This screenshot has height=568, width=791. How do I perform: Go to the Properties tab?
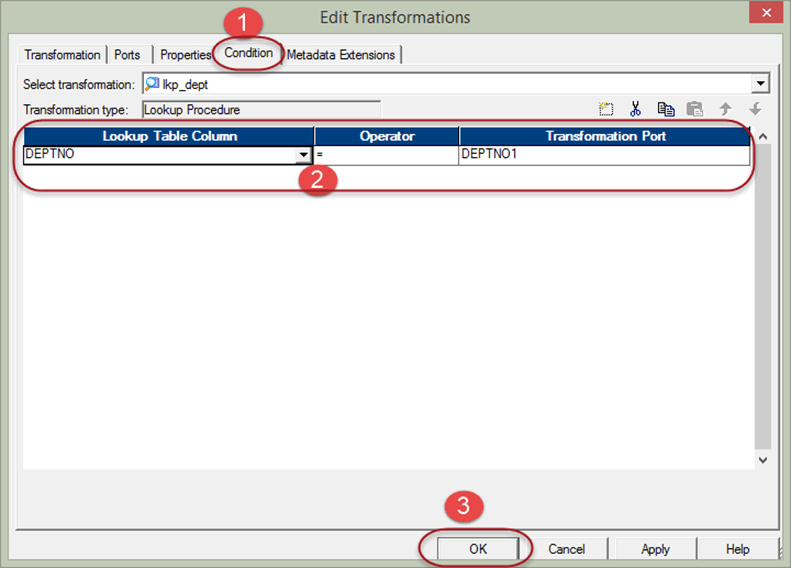[186, 55]
